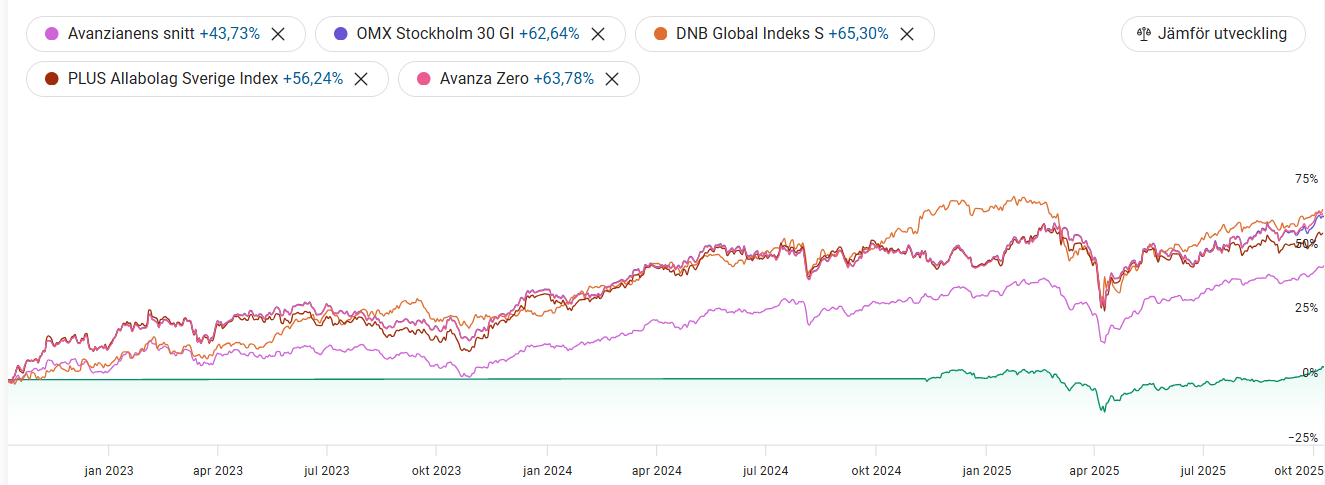Remove OMX Stockholm 30 GI from comparison

[598, 34]
